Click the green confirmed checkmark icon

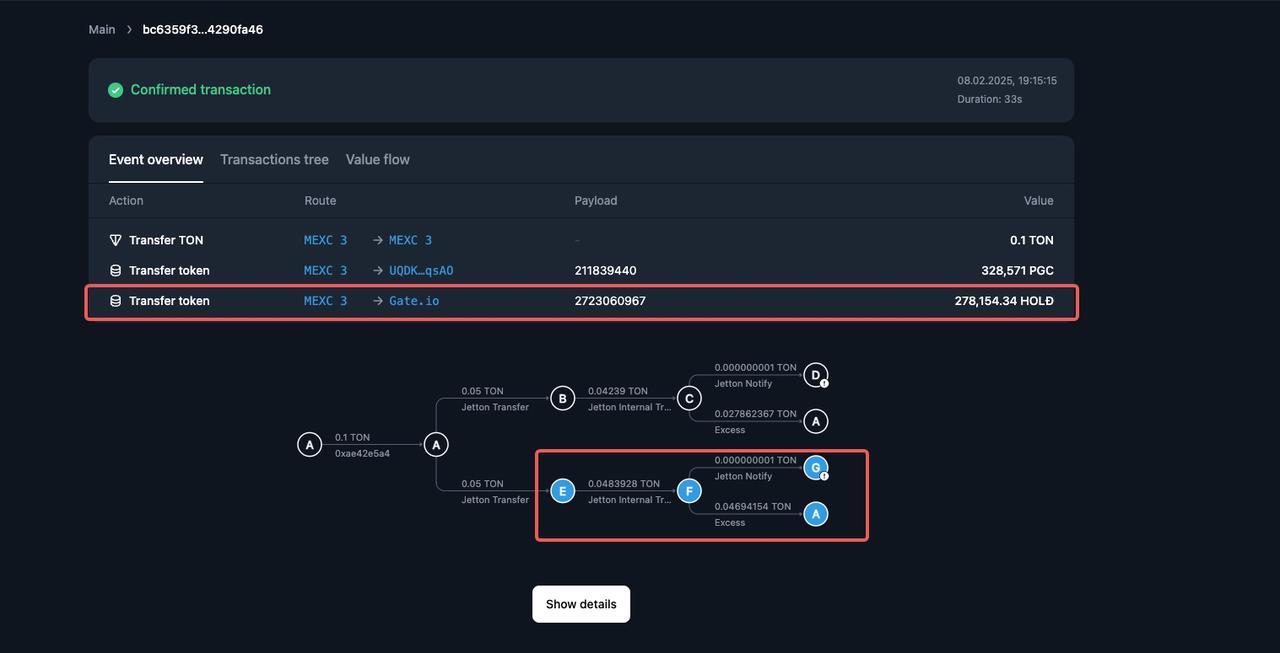click(x=116, y=90)
